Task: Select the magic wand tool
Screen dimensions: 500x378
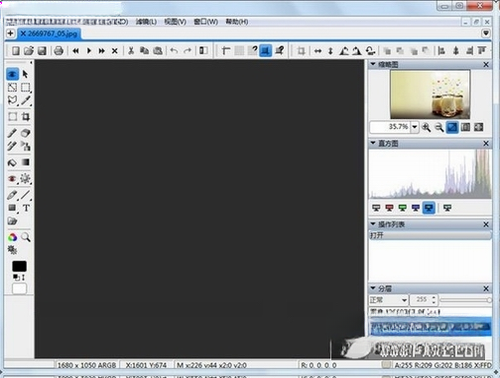Action: click(x=25, y=100)
